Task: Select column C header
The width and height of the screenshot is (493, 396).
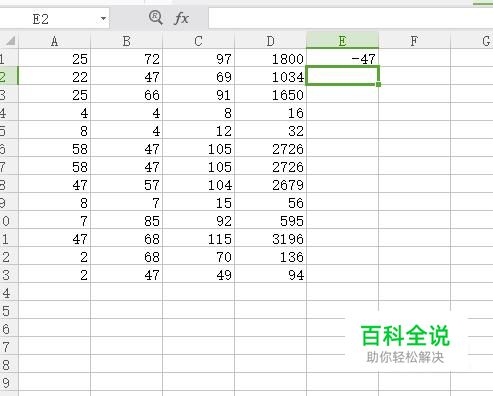Action: [x=198, y=41]
